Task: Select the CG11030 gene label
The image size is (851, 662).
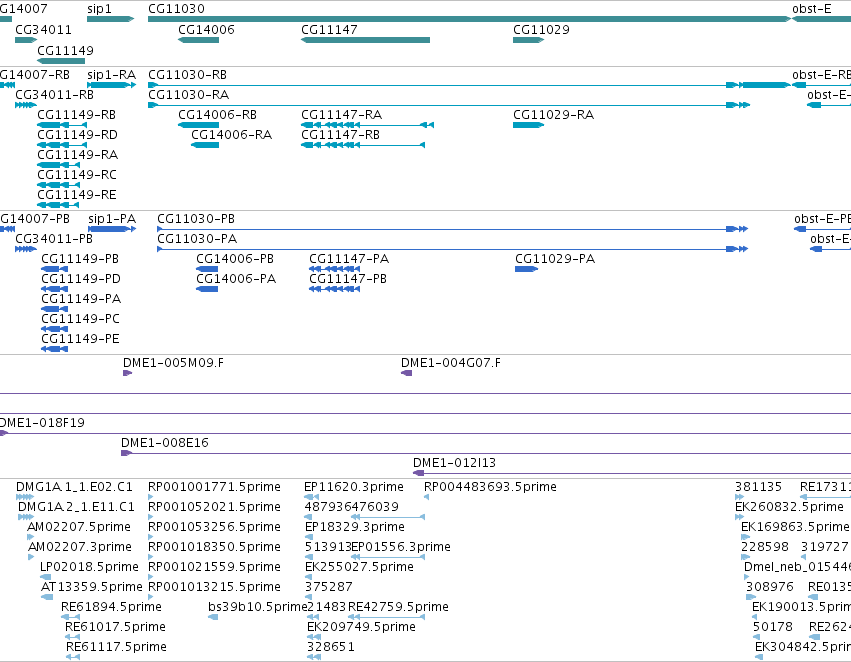Action: pyautogui.click(x=176, y=9)
